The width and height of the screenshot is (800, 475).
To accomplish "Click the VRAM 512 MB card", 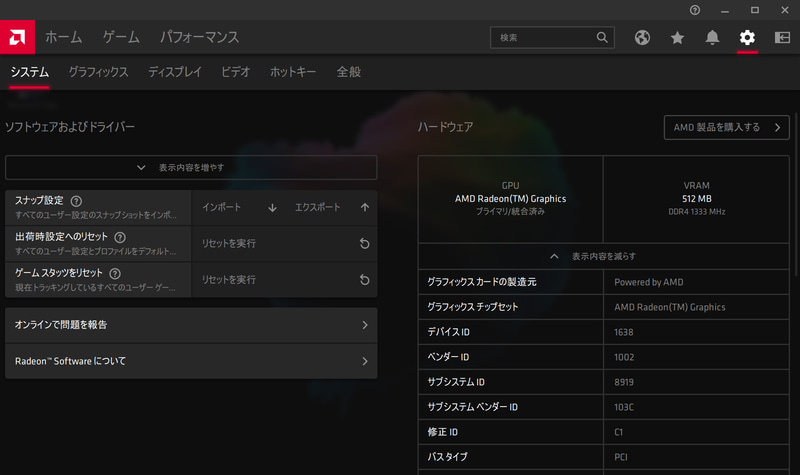I will click(696, 199).
